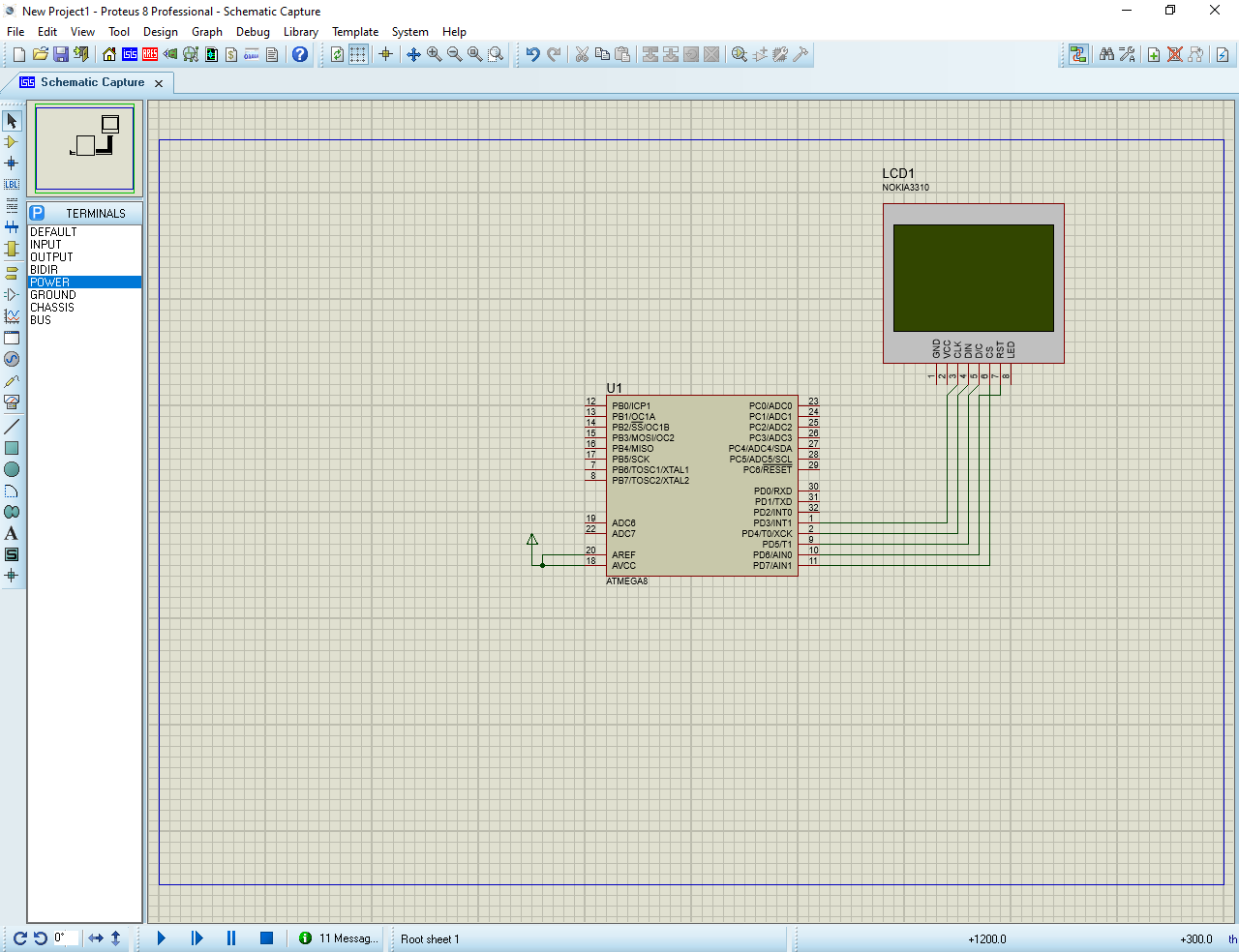The width and height of the screenshot is (1239, 952).
Task: Select 2D Graphics Text tool
Action: (x=12, y=533)
